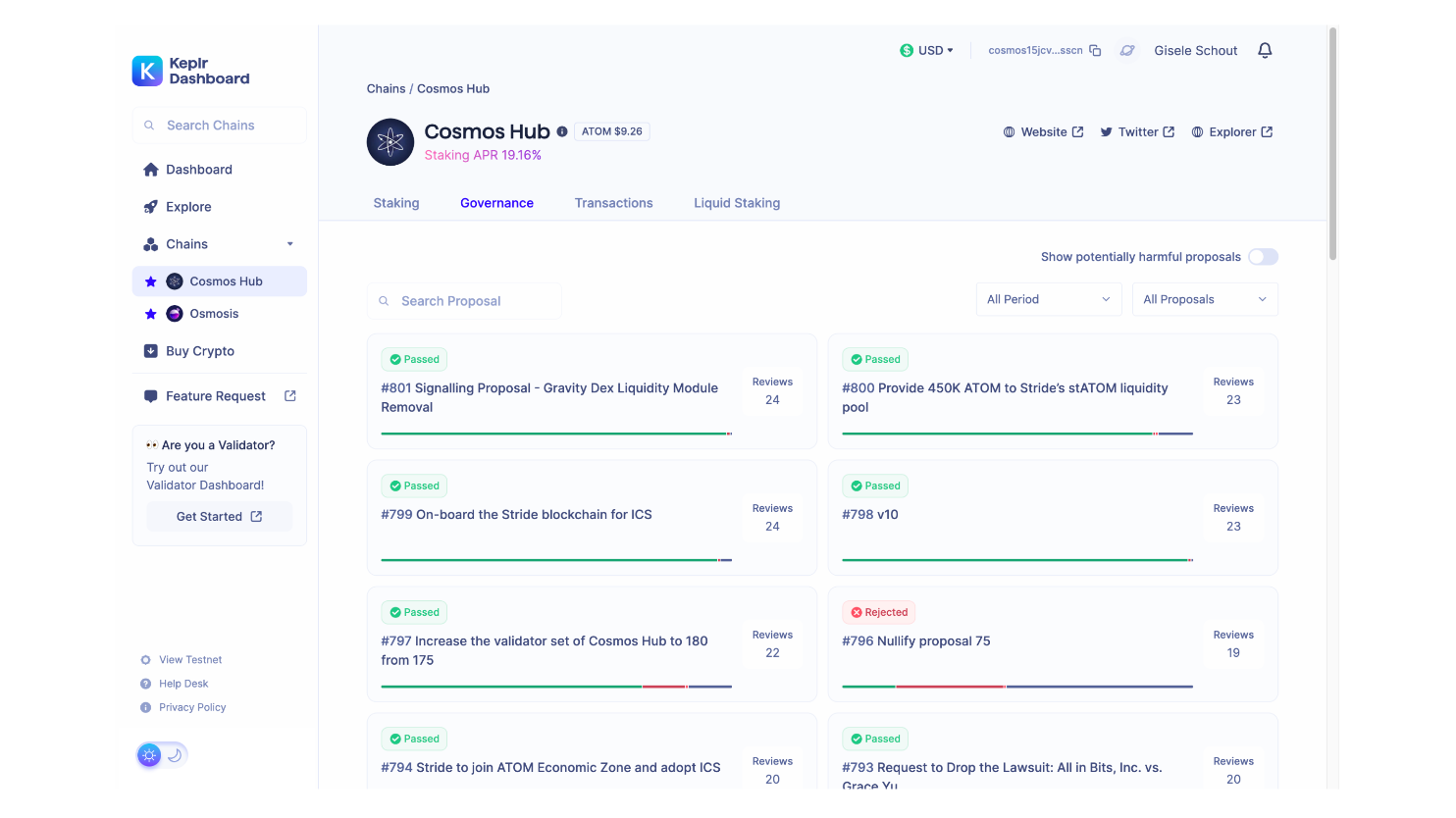Screen dimensions: 1456x818
Task: Click the large Cosmos Hub atom logo
Action: click(390, 142)
